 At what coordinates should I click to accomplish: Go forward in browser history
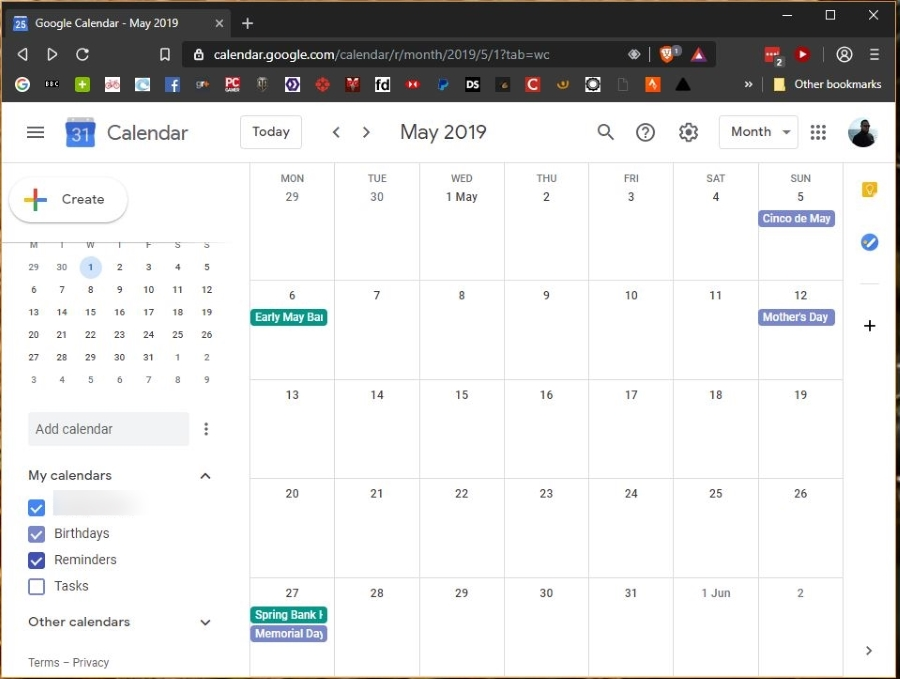click(52, 55)
